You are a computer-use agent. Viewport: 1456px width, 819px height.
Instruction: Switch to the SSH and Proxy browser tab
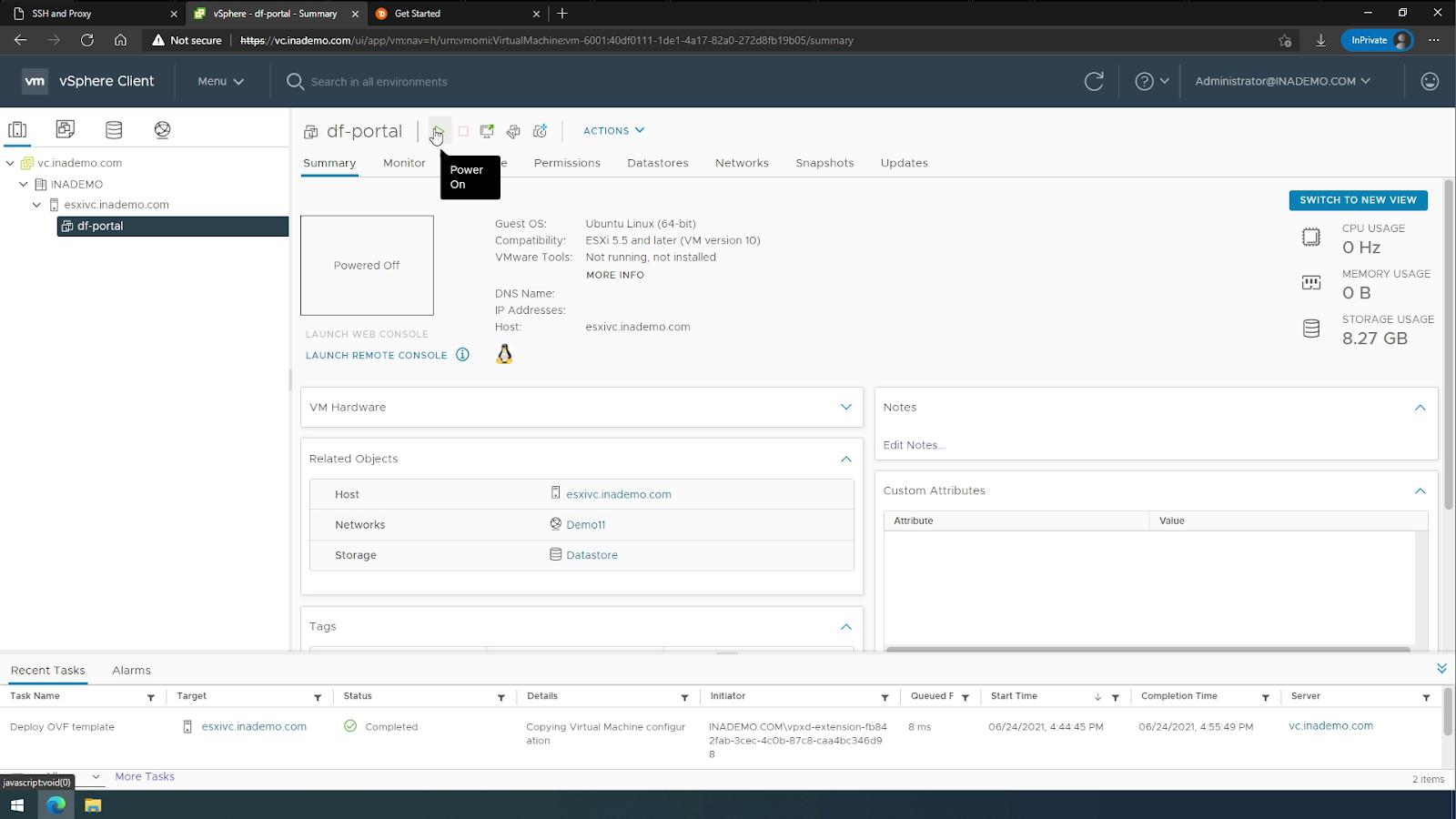95,14
